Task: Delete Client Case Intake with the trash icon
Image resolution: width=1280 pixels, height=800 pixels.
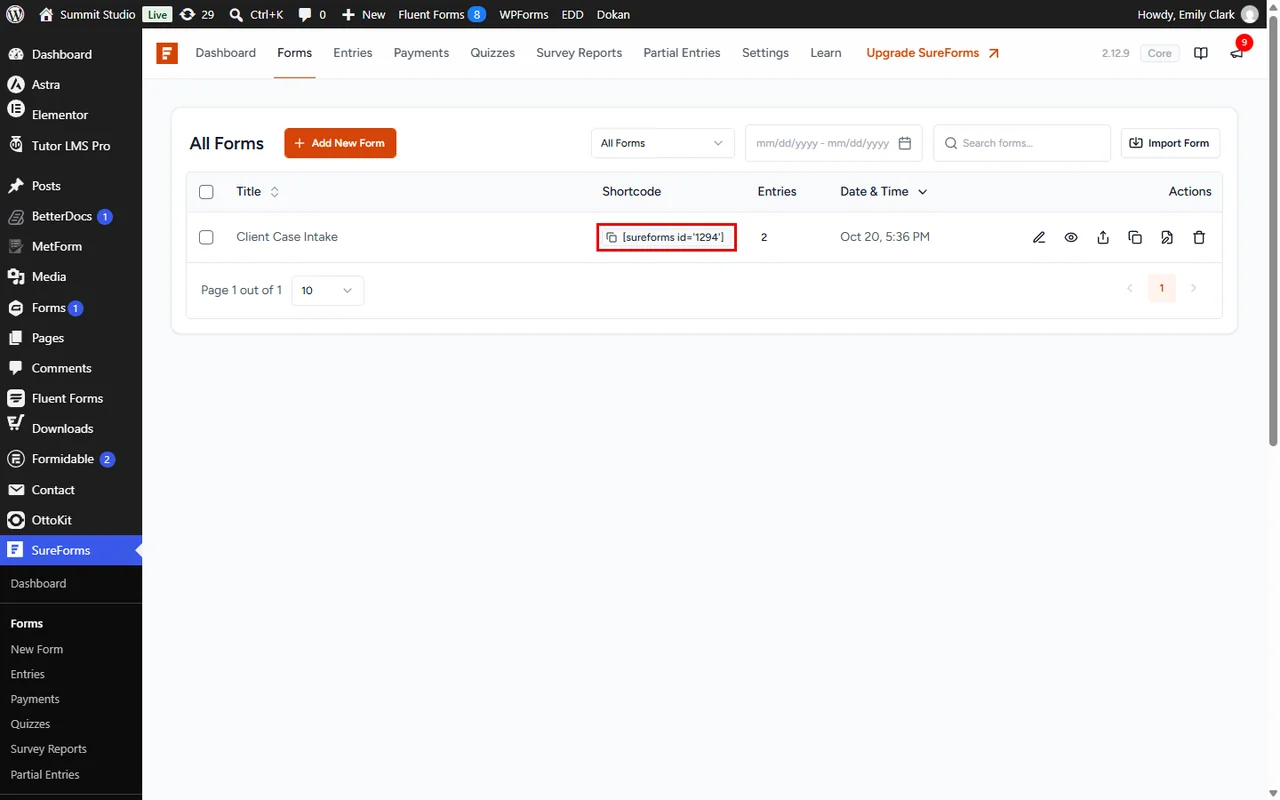Action: coord(1199,237)
